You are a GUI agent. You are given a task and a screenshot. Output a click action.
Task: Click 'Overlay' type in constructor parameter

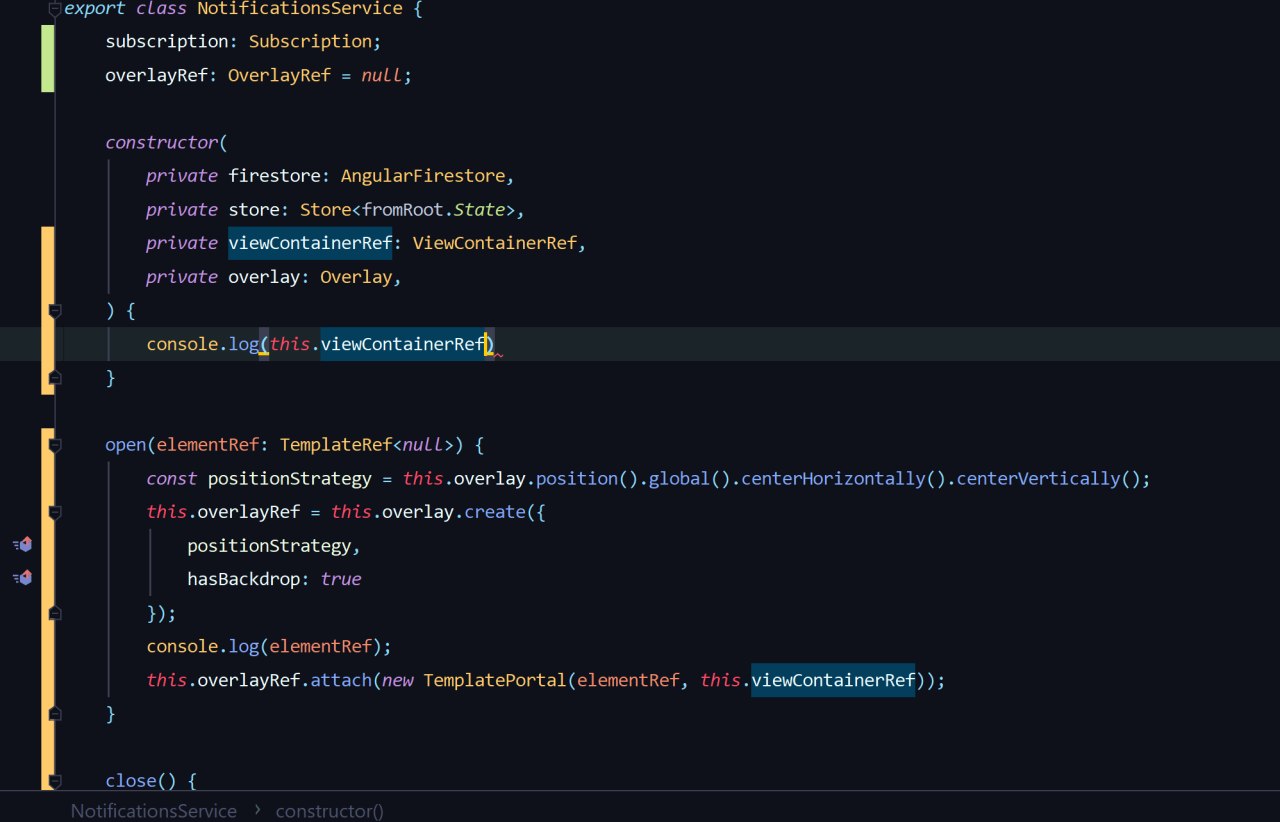(356, 277)
